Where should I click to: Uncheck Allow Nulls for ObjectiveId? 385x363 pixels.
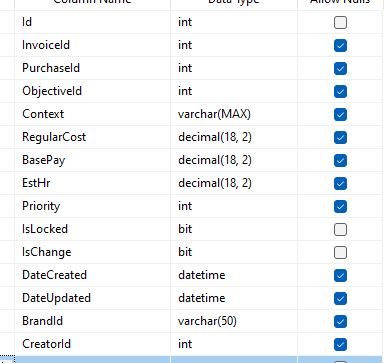tap(340, 91)
